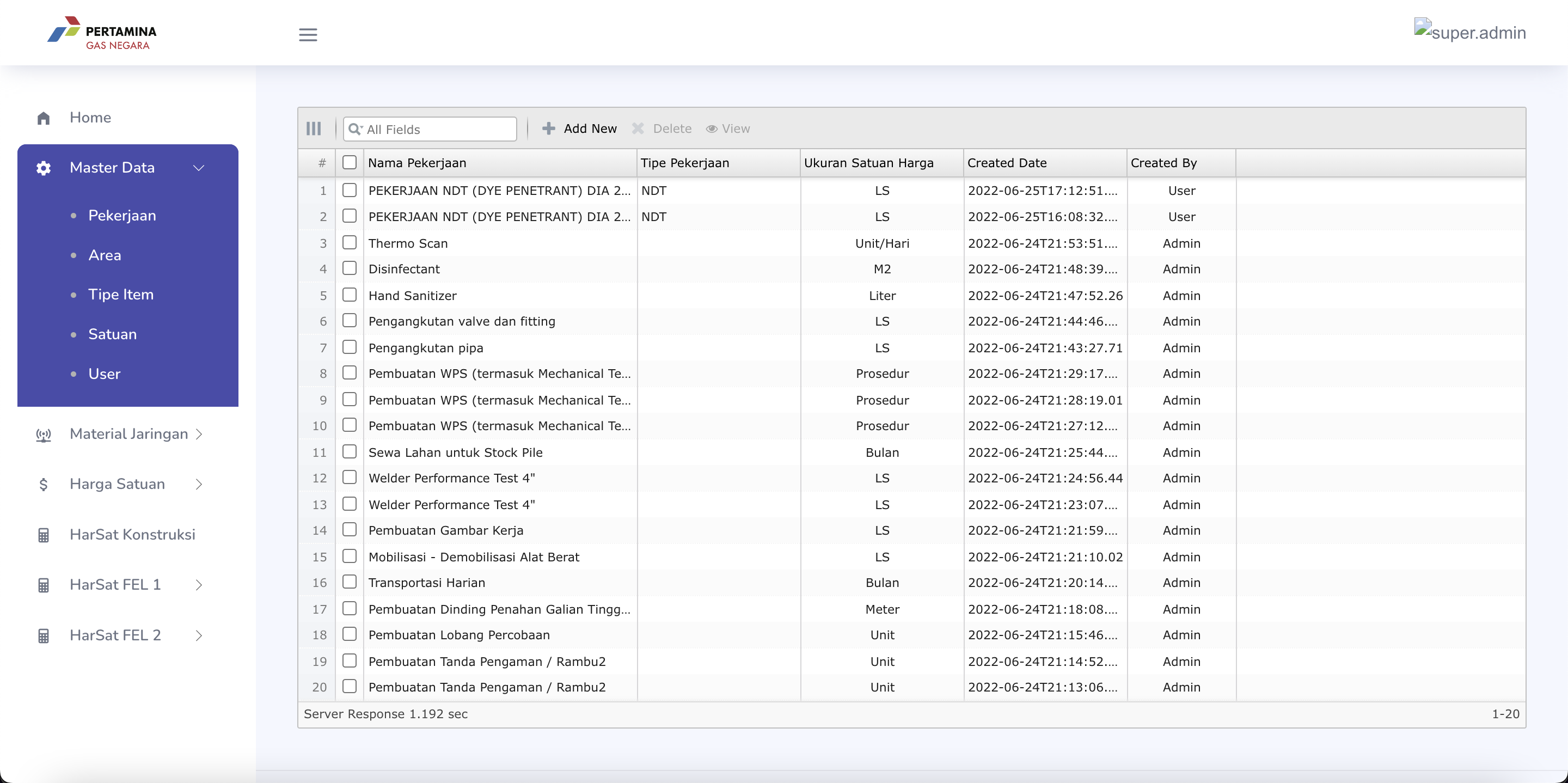Check the row for Thermo Scan

(350, 242)
